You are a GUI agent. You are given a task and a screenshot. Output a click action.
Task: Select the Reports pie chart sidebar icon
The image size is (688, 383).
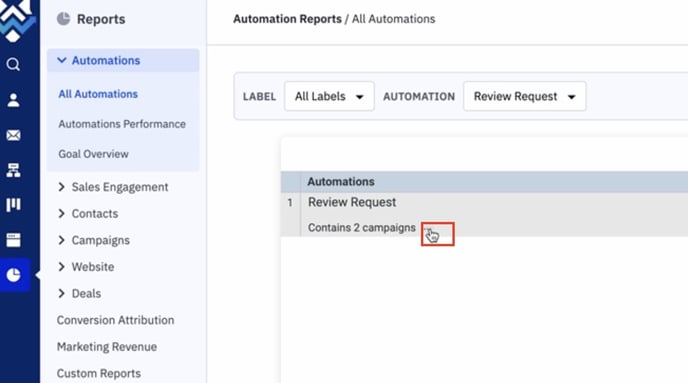pos(13,275)
